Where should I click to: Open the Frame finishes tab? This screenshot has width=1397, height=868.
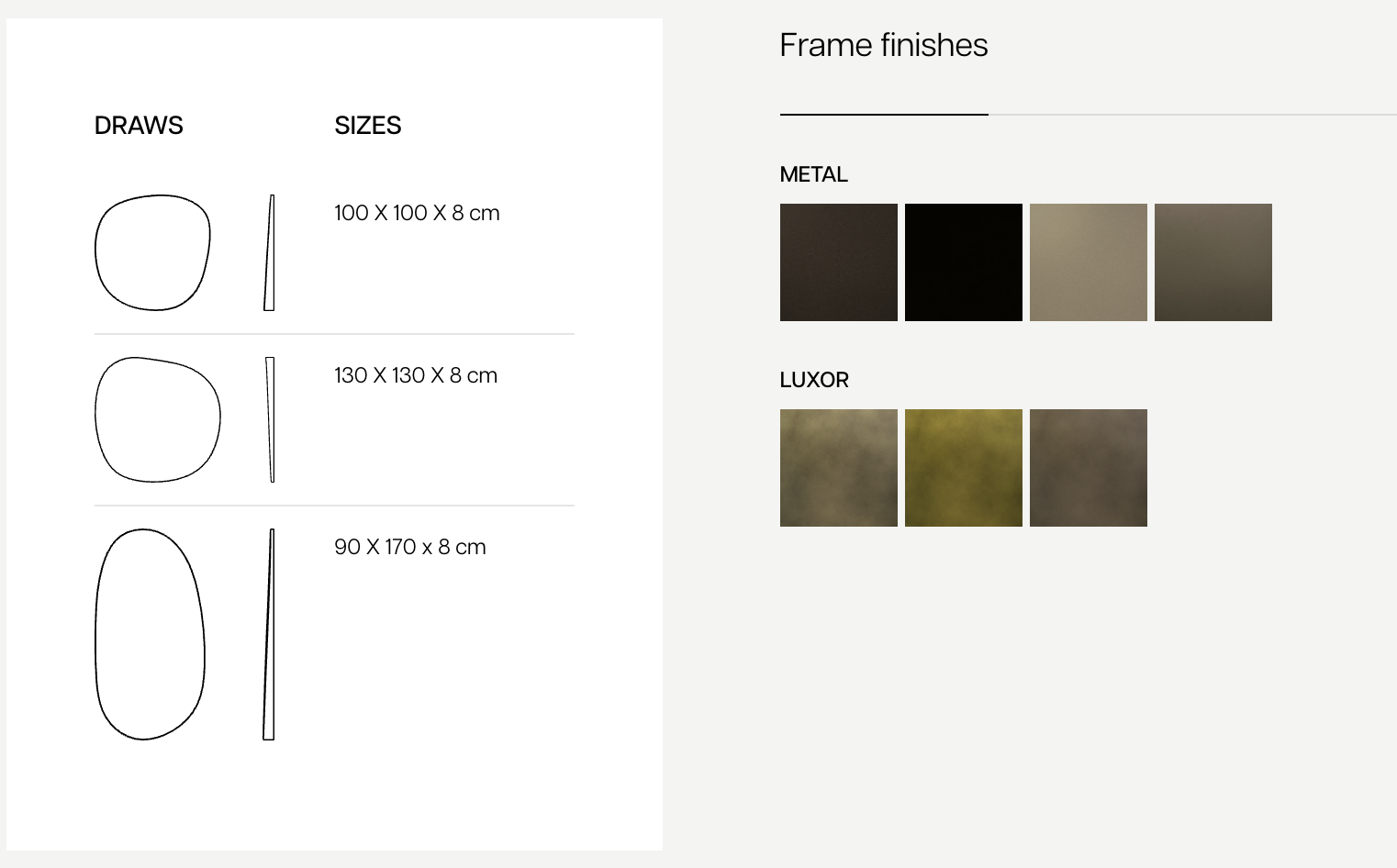pos(884,45)
